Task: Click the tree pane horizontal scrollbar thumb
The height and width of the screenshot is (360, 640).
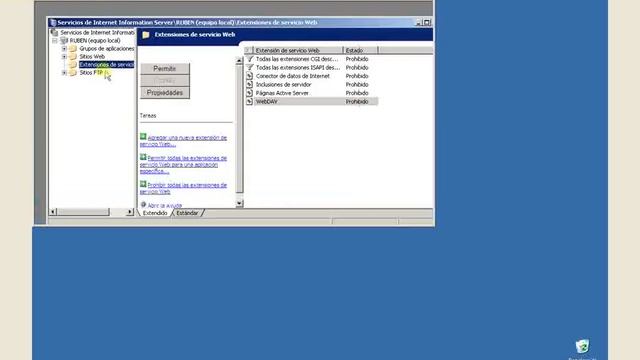Action: [83, 212]
